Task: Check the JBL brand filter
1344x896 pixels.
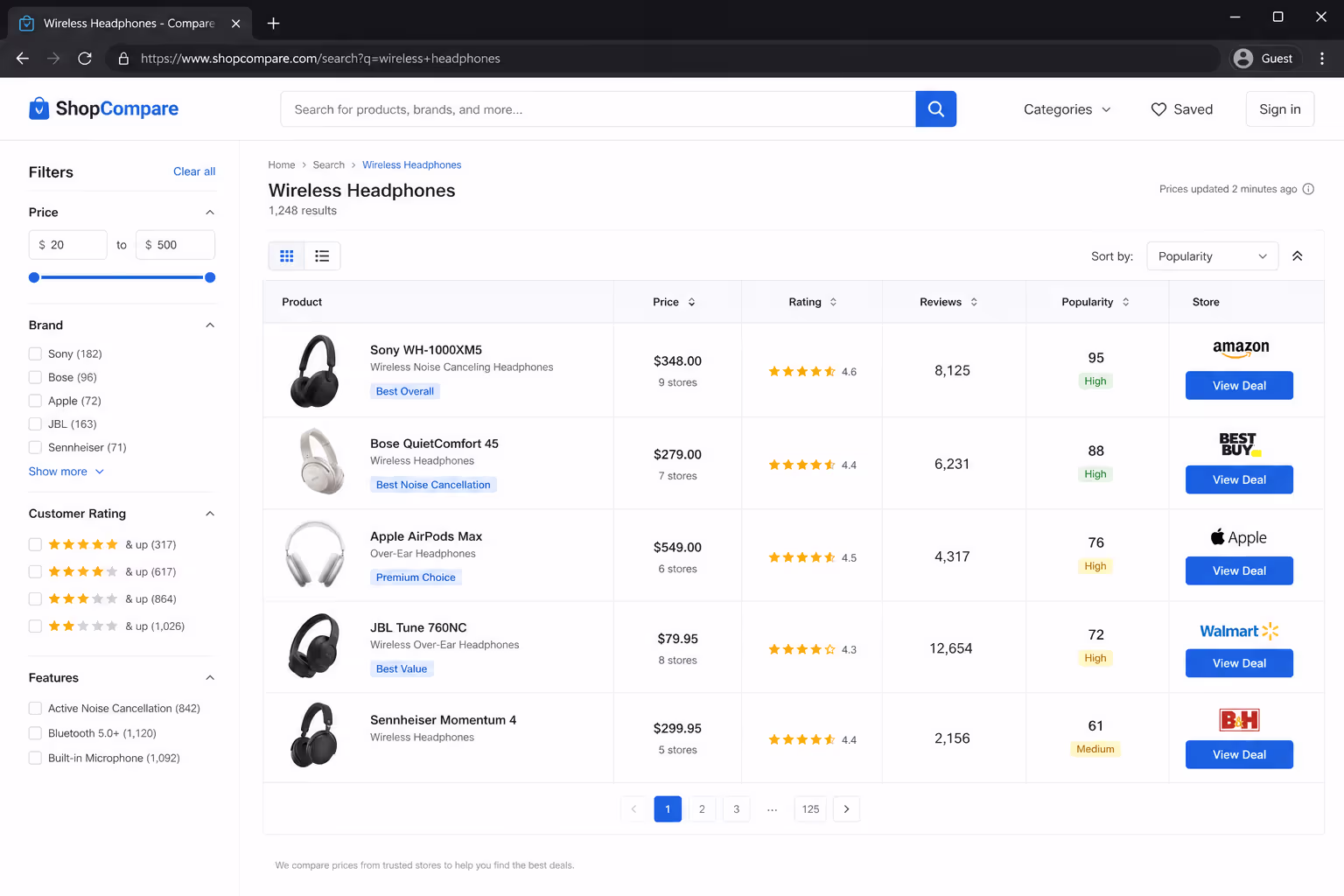Action: [x=35, y=423]
